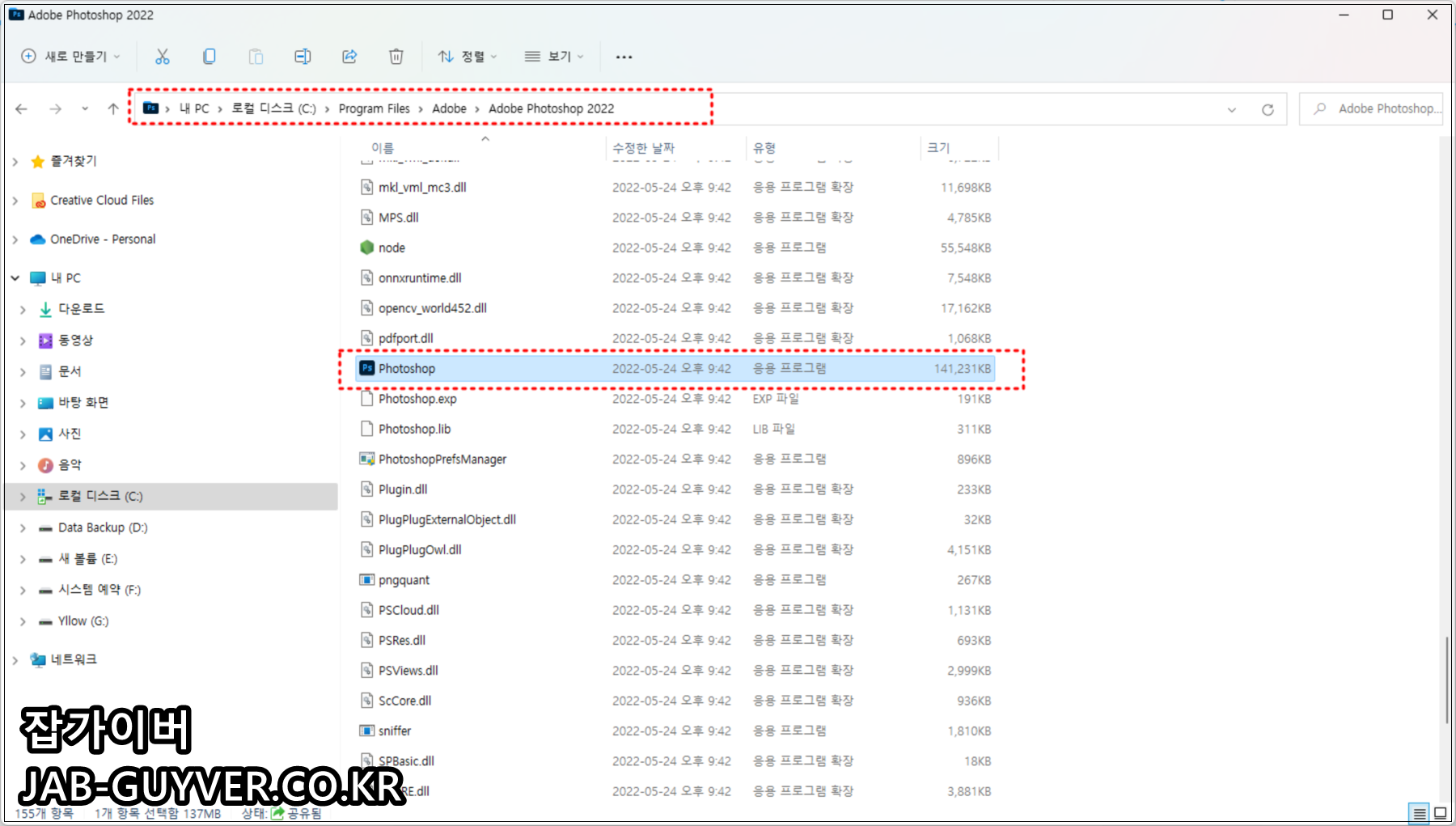Open address bar history dropdown
This screenshot has height=826, width=1456.
[1231, 109]
